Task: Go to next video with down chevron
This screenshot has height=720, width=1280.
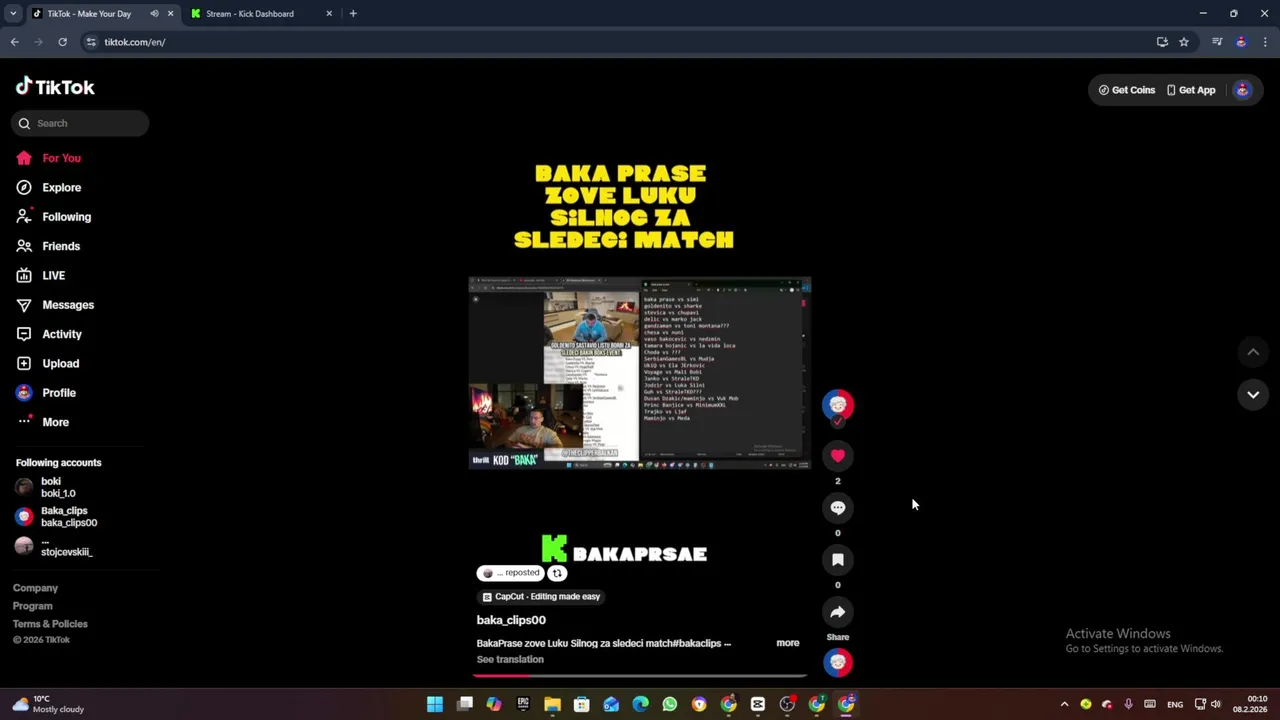Action: pos(1253,395)
